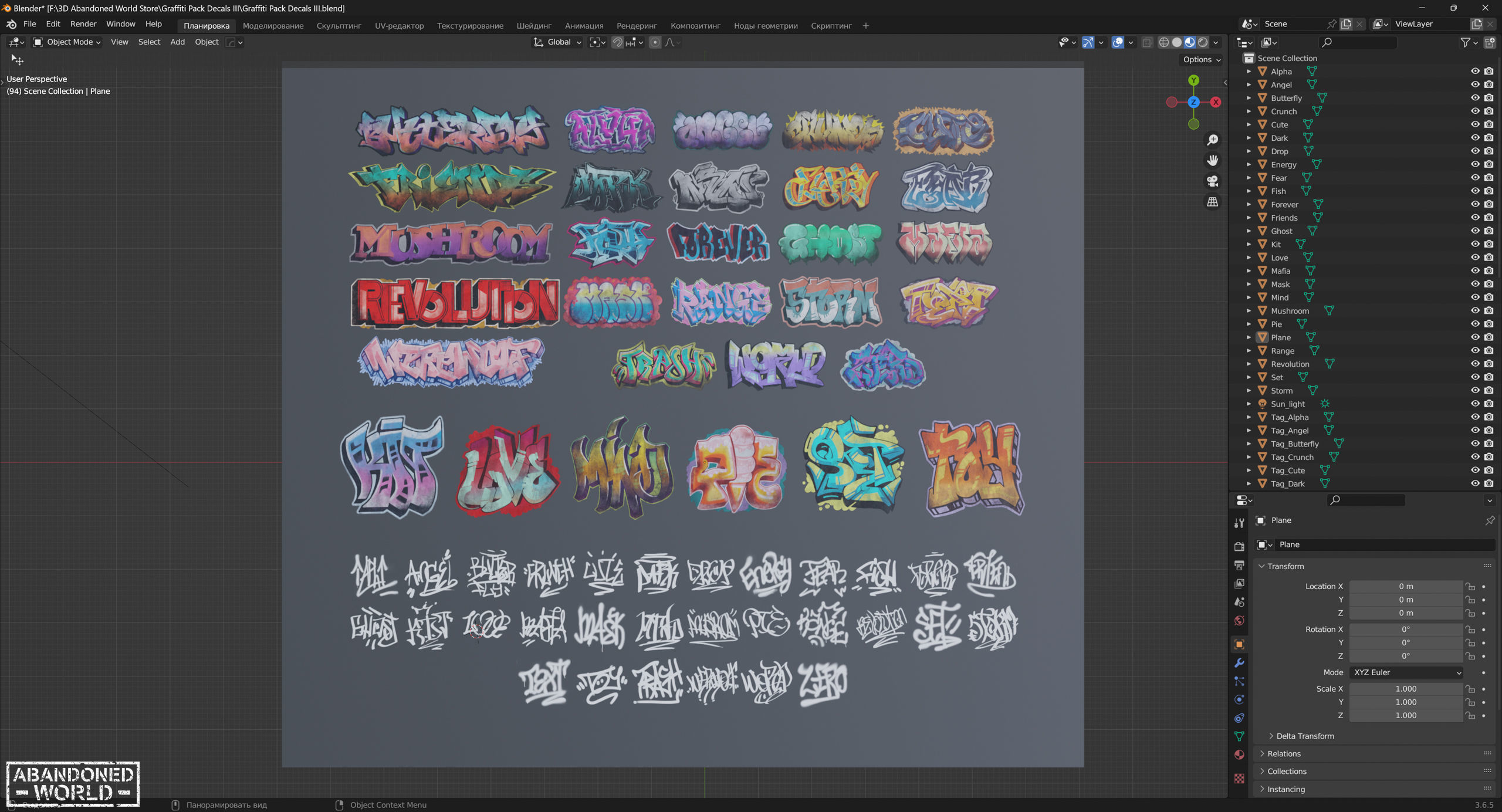Toggle the camera view icon

pyautogui.click(x=1212, y=181)
